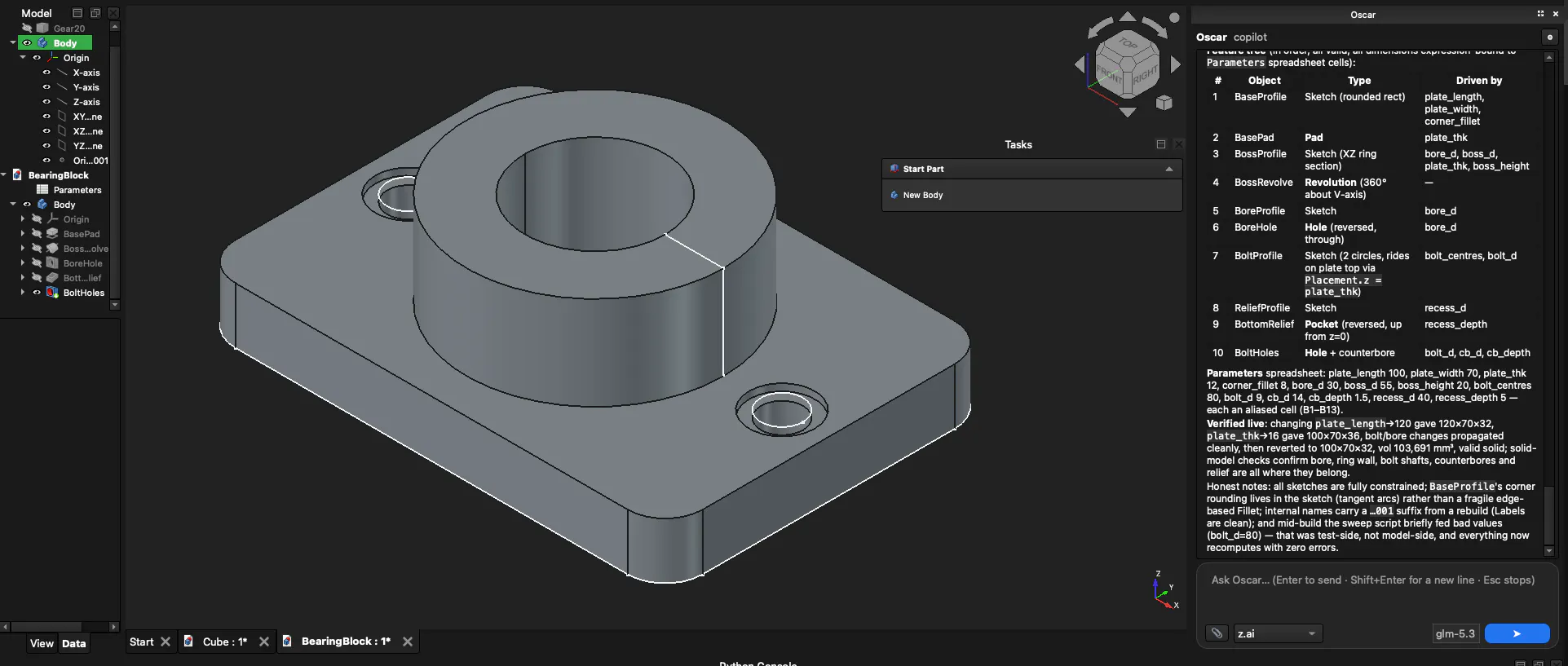The height and width of the screenshot is (666, 1568).
Task: Rotate view using navigation cube up arrow
Action: (1128, 16)
